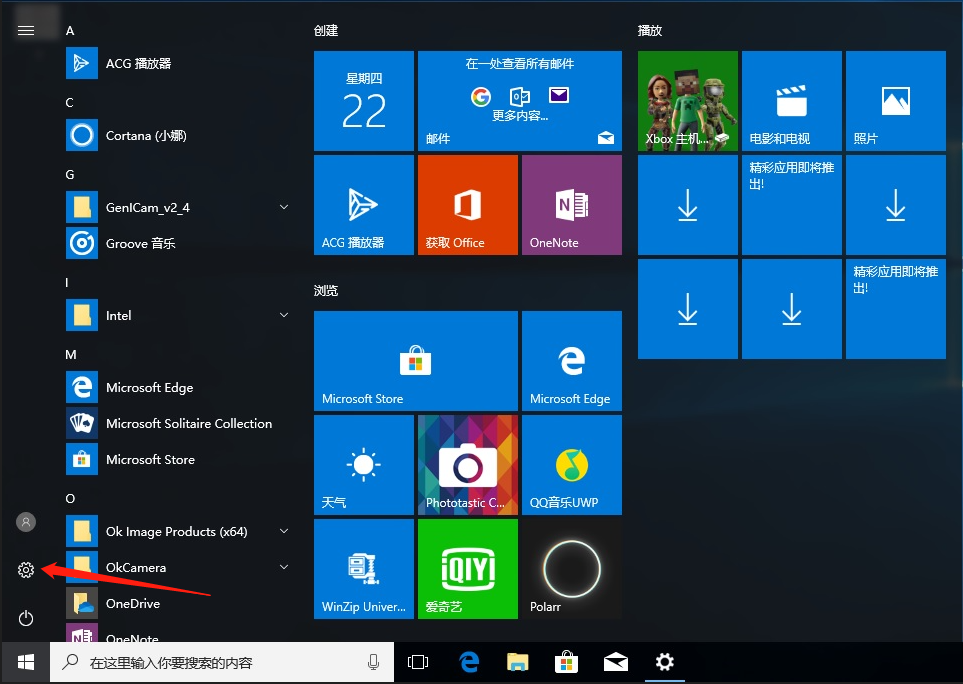Viewport: 963px width, 684px height.
Task: Click the letter I group header
Action: click(67, 282)
